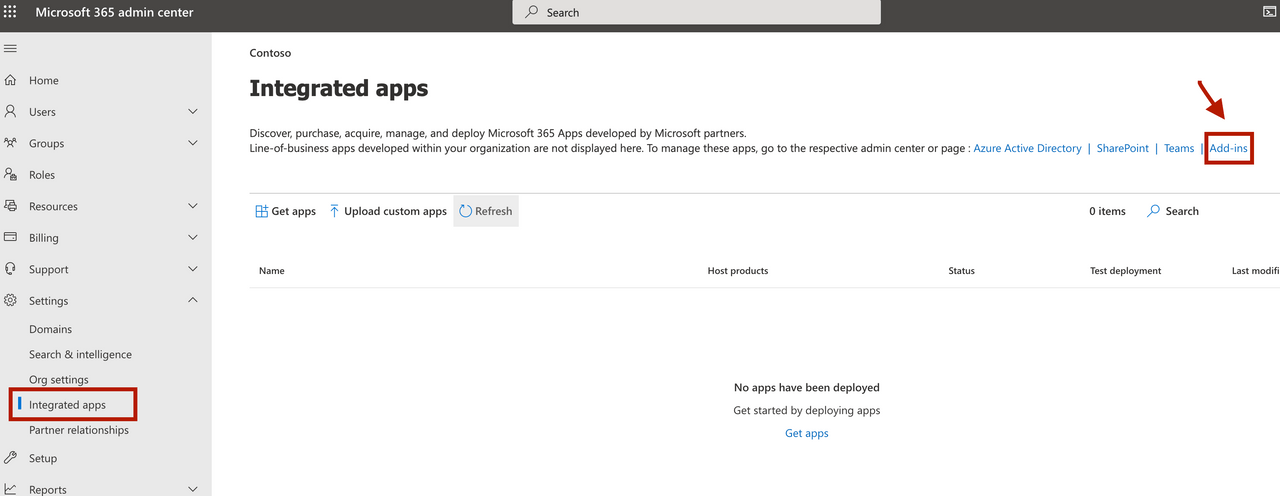
Task: Click the Integrated apps page heading
Action: pos(339,88)
